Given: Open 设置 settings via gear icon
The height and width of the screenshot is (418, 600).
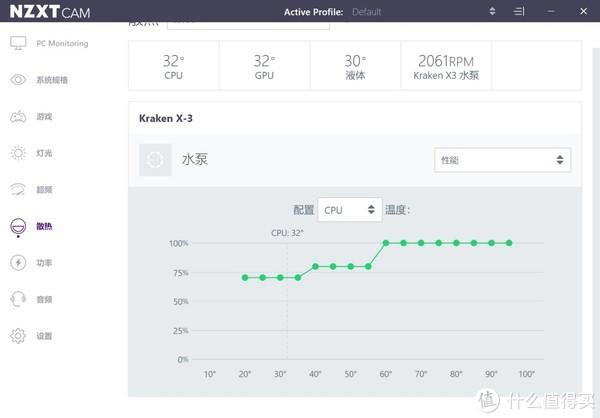Looking at the screenshot, I should click(18, 336).
